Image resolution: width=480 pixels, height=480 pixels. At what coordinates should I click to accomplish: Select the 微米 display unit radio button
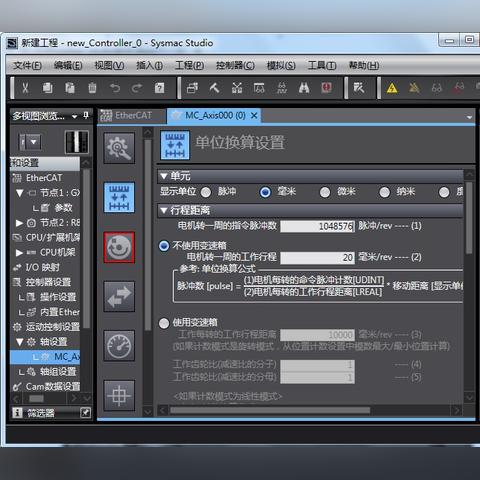click(325, 192)
